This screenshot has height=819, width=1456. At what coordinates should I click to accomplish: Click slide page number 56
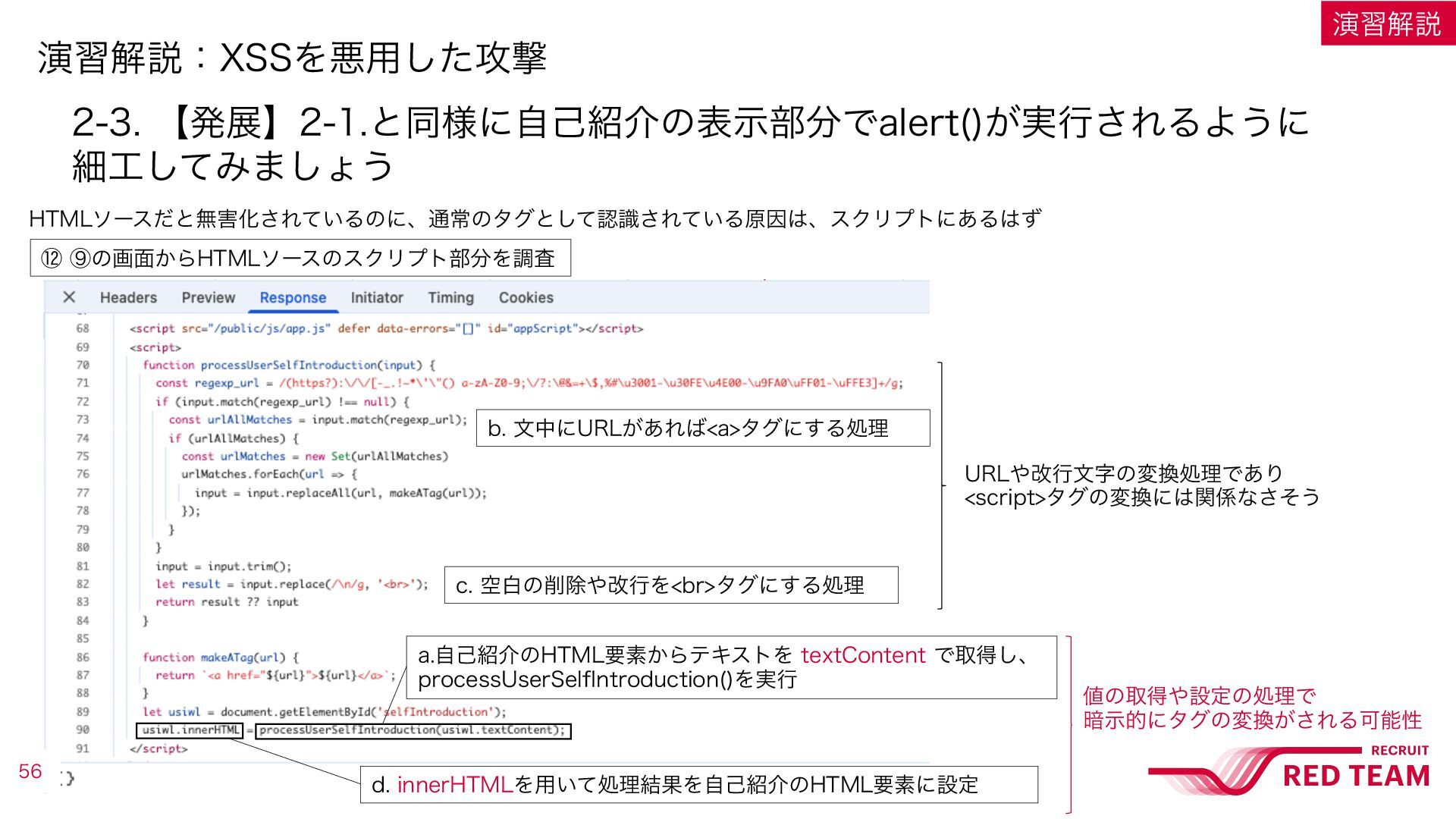[30, 771]
